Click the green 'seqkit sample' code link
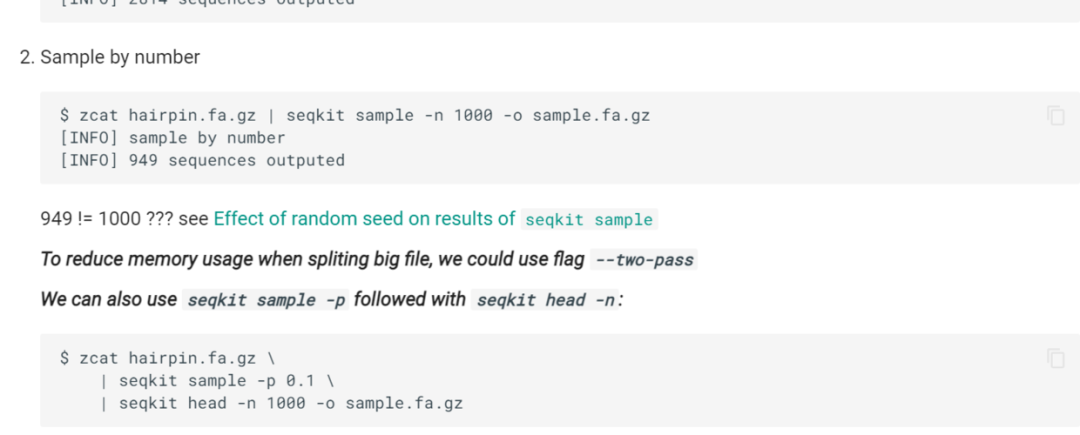The image size is (1080, 435). 589,220
